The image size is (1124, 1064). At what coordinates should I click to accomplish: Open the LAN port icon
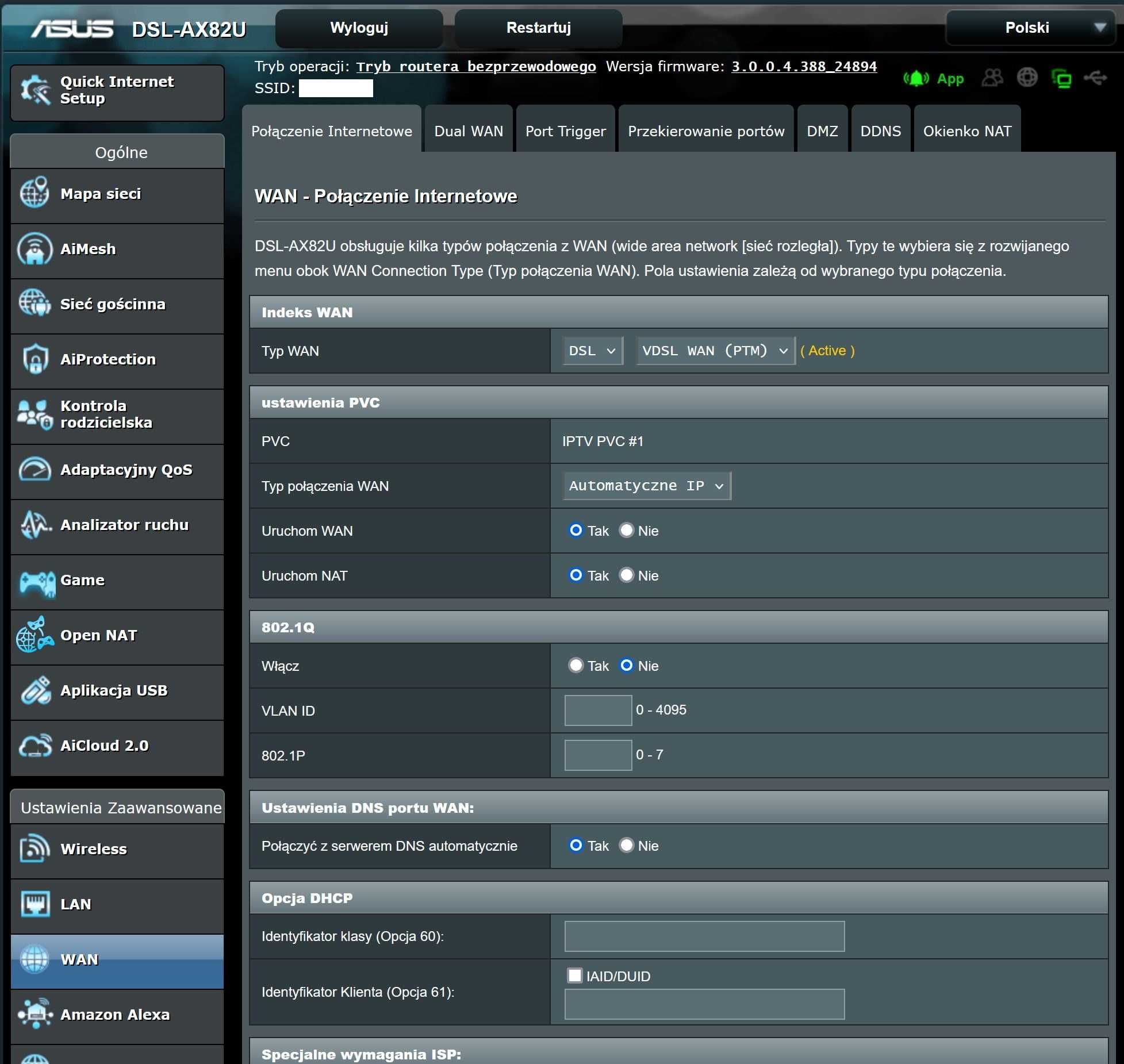click(x=34, y=904)
